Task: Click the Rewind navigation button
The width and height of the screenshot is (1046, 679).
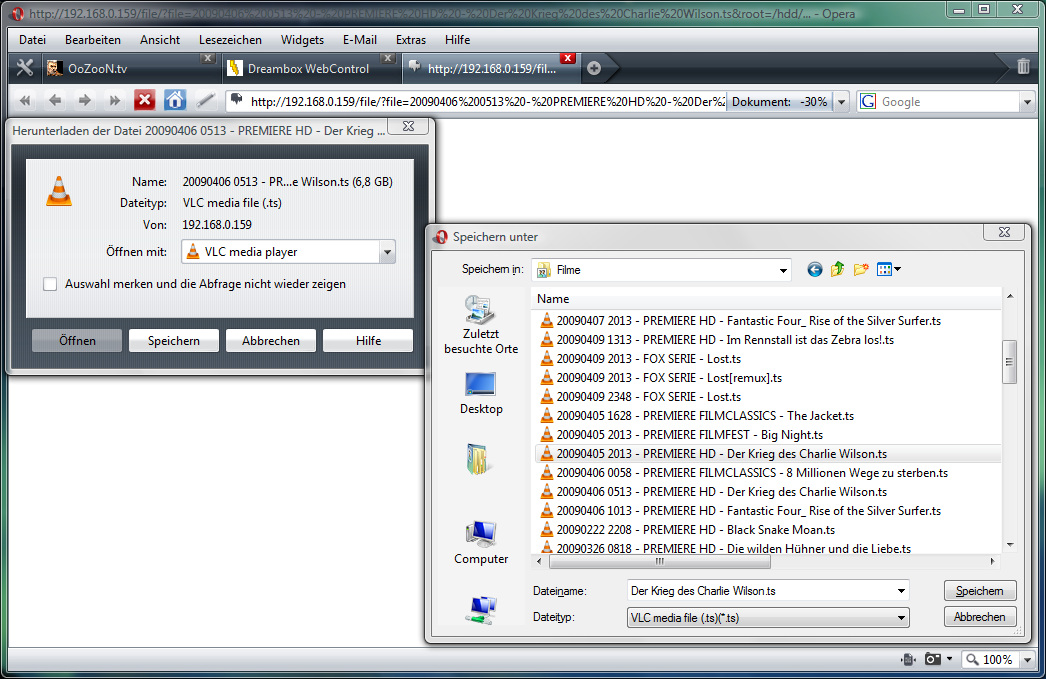Action: pyautogui.click(x=25, y=101)
